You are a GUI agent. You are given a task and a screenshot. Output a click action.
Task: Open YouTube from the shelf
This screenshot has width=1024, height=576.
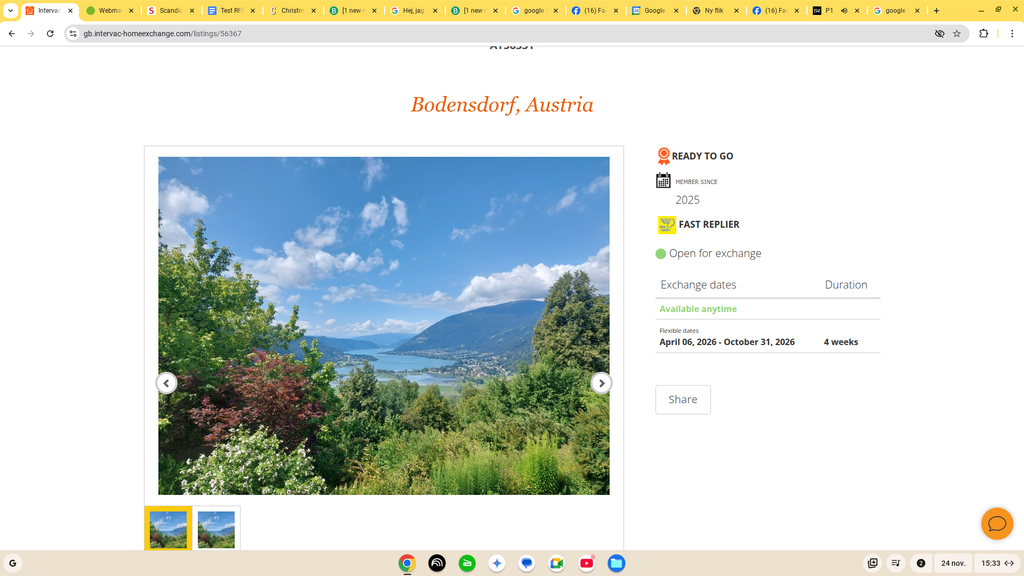[x=587, y=563]
